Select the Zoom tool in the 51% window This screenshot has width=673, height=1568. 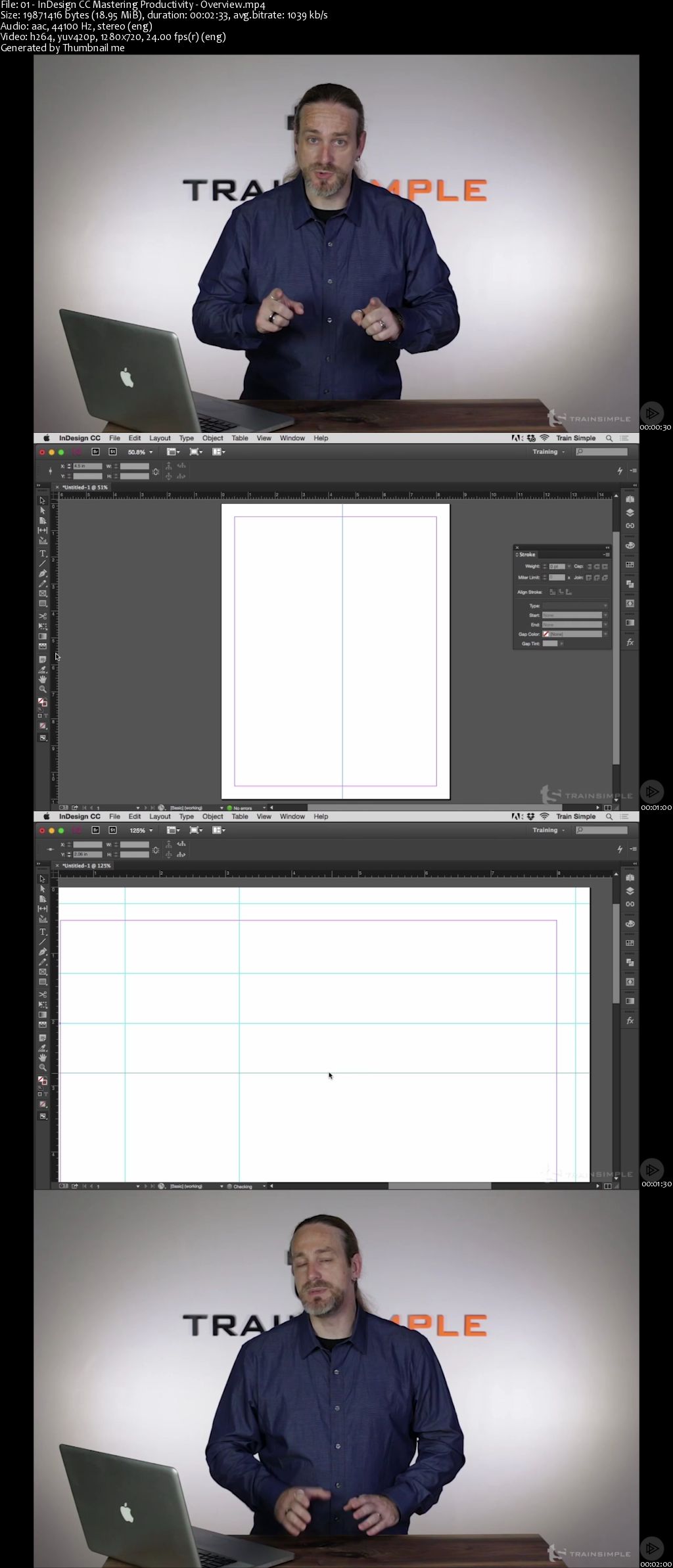tap(43, 689)
